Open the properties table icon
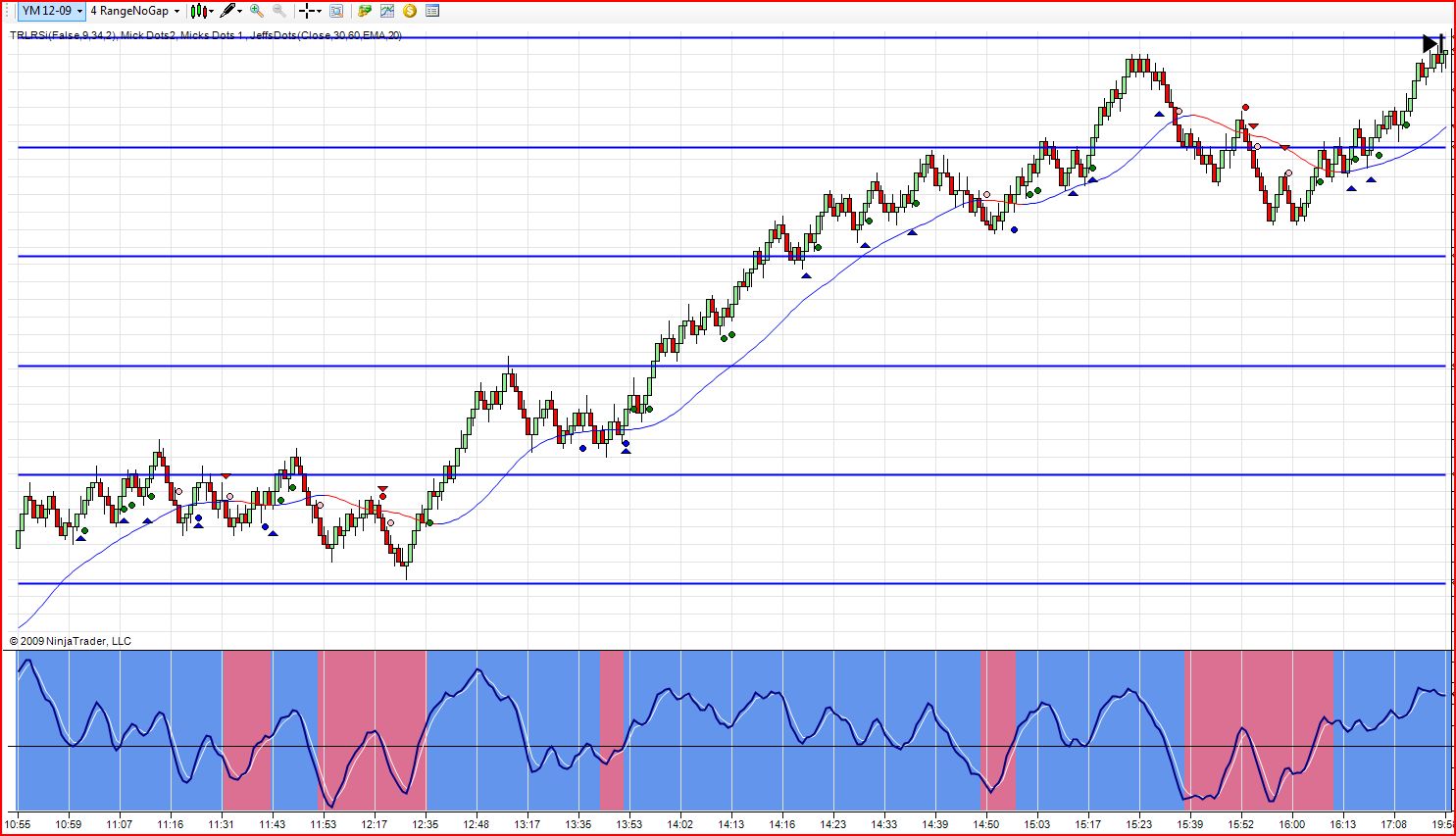This screenshot has width=1456, height=836. click(x=432, y=11)
